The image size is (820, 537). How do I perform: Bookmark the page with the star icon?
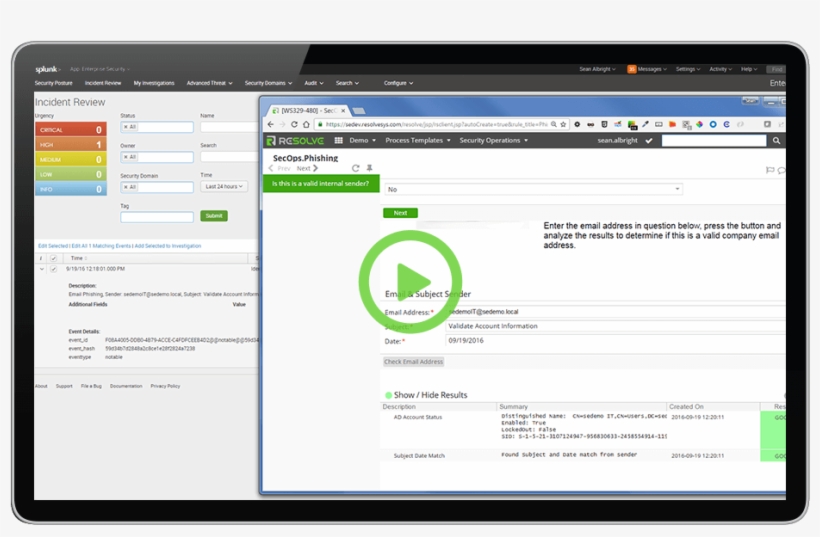click(x=563, y=124)
